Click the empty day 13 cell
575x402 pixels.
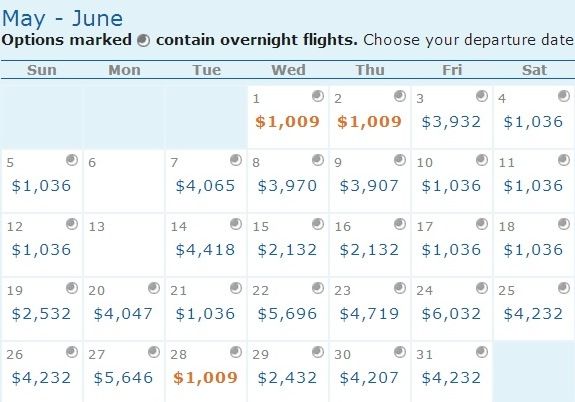coord(124,245)
